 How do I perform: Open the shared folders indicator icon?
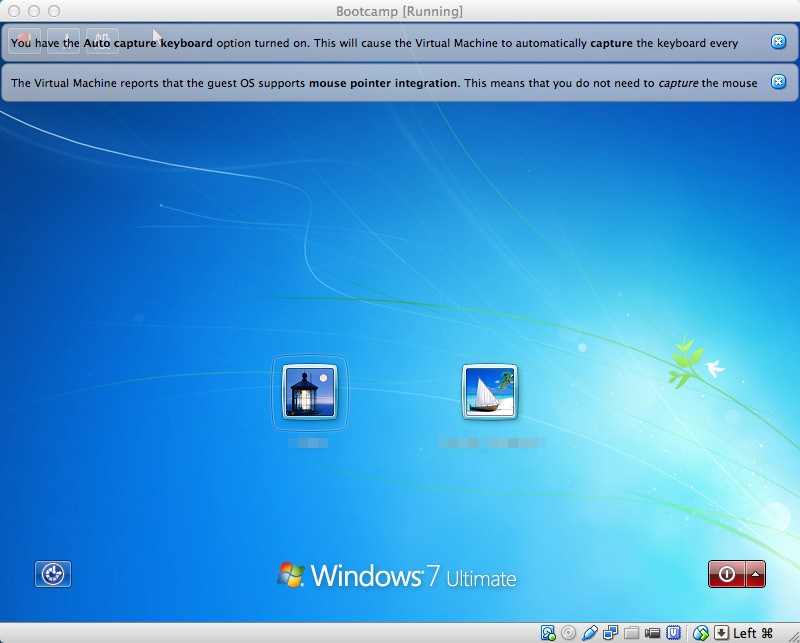(631, 633)
